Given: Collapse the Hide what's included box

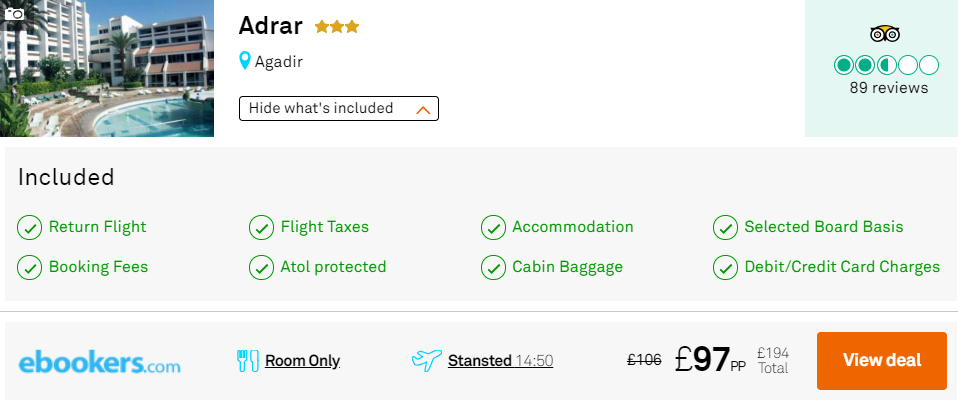Looking at the screenshot, I should pos(338,109).
